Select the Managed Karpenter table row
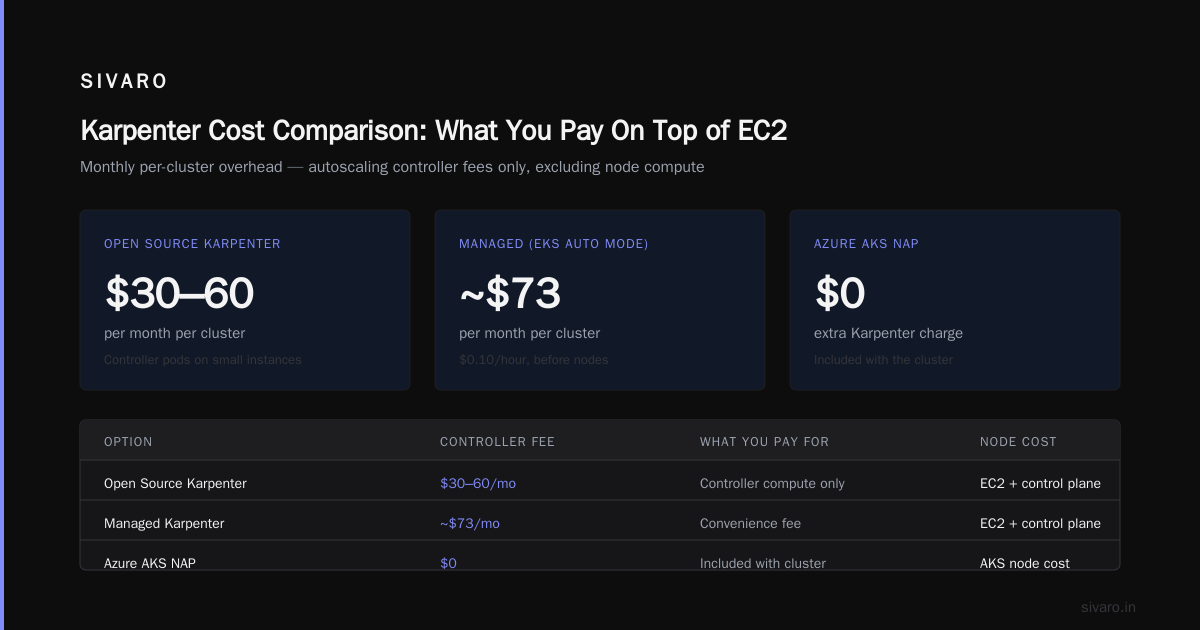 coord(600,523)
